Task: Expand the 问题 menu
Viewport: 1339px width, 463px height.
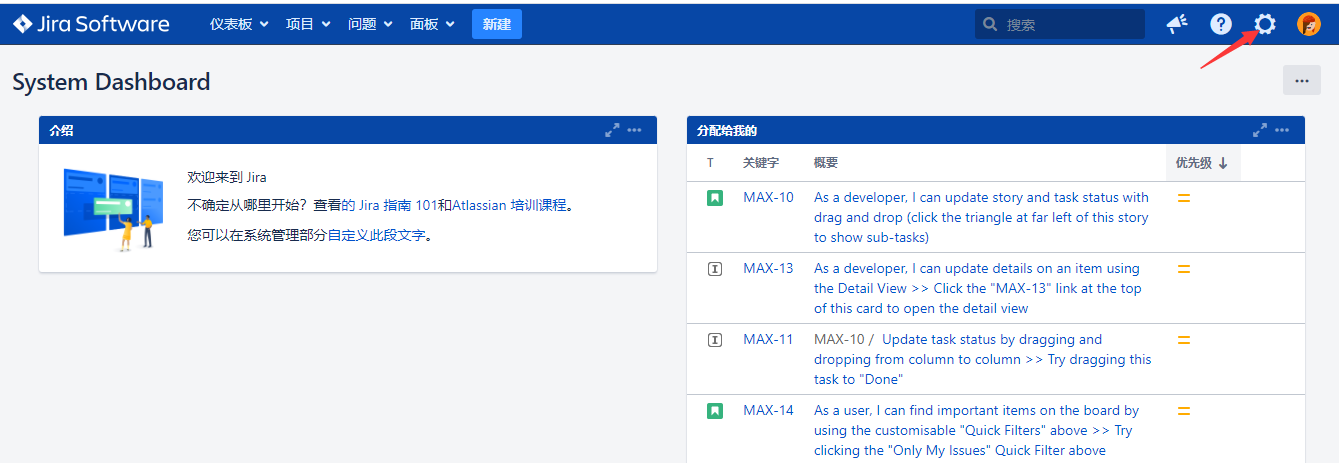Action: point(370,24)
